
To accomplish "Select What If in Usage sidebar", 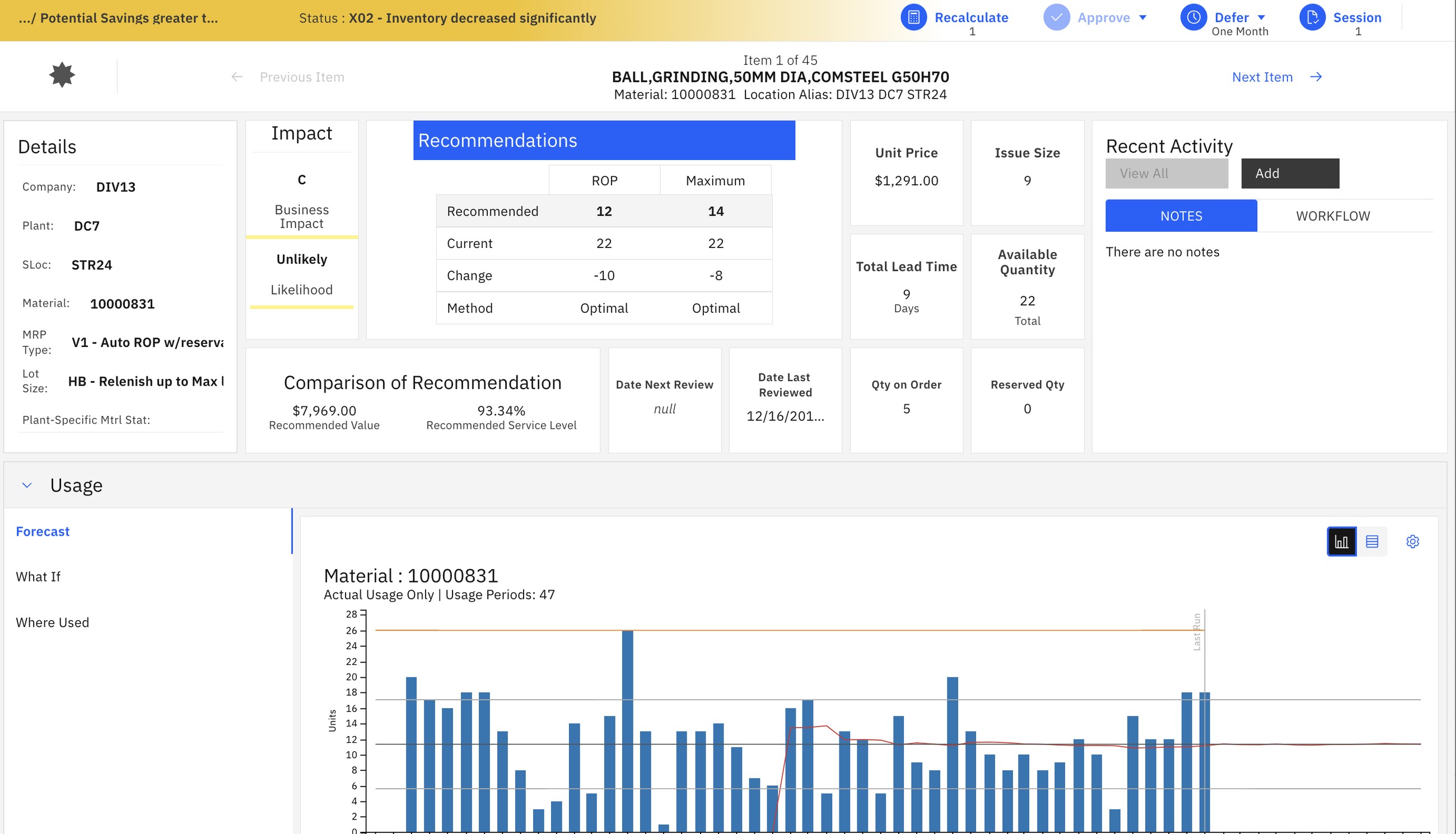I will [x=38, y=577].
